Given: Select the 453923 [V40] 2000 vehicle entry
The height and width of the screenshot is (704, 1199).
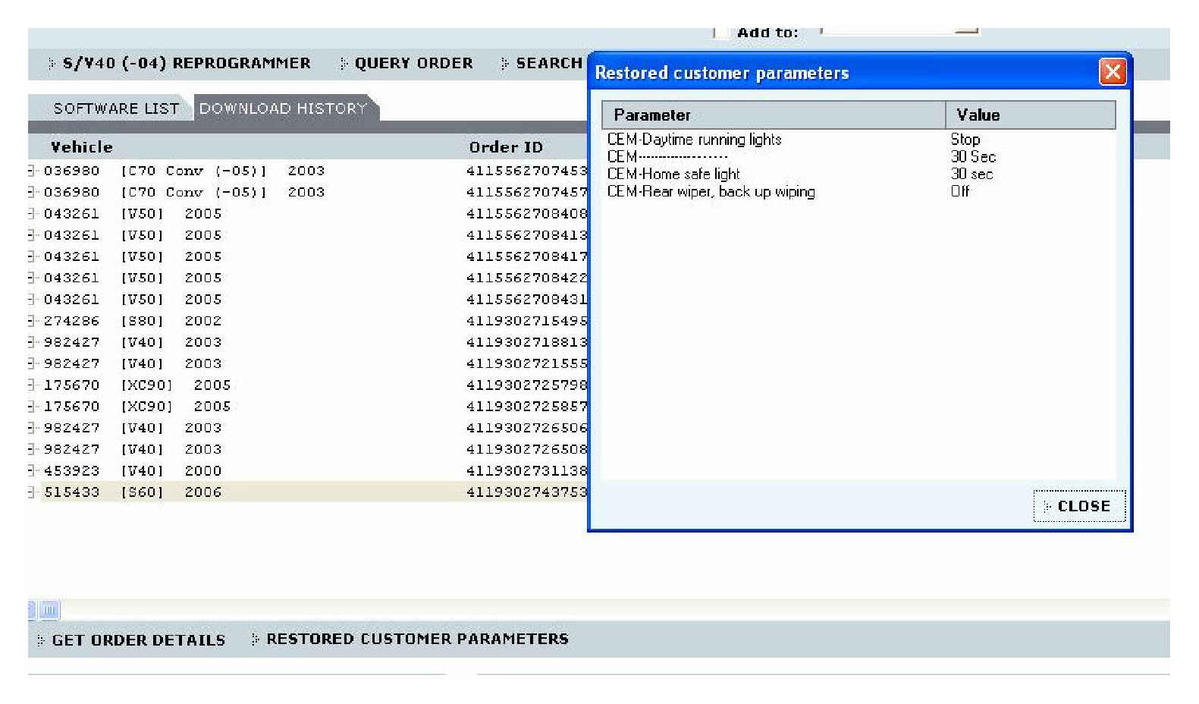Looking at the screenshot, I should click(132, 471).
